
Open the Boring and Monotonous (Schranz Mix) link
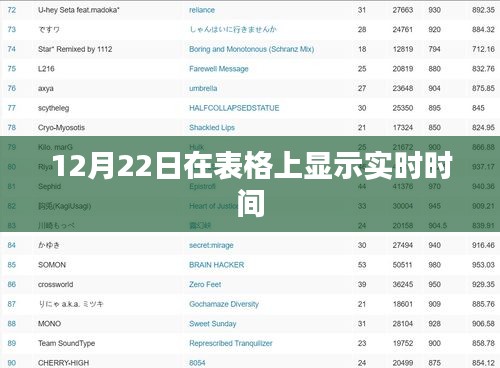click(x=251, y=49)
